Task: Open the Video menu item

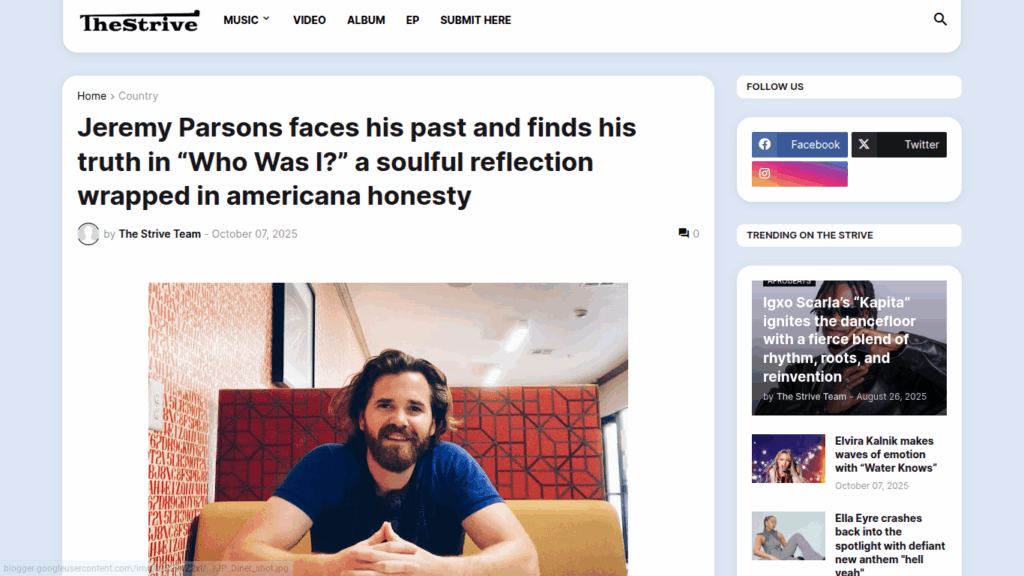Action: pyautogui.click(x=309, y=20)
